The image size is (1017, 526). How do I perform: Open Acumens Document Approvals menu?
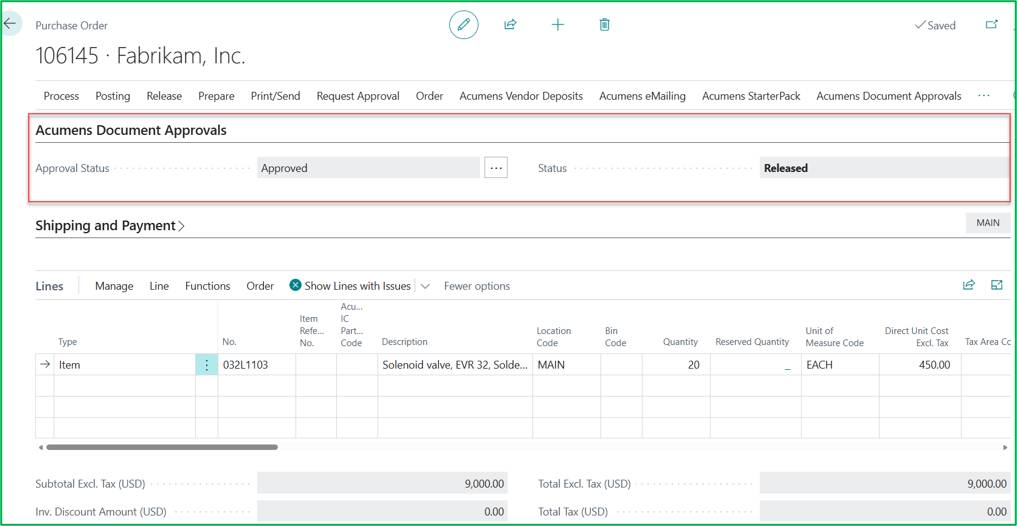point(889,96)
